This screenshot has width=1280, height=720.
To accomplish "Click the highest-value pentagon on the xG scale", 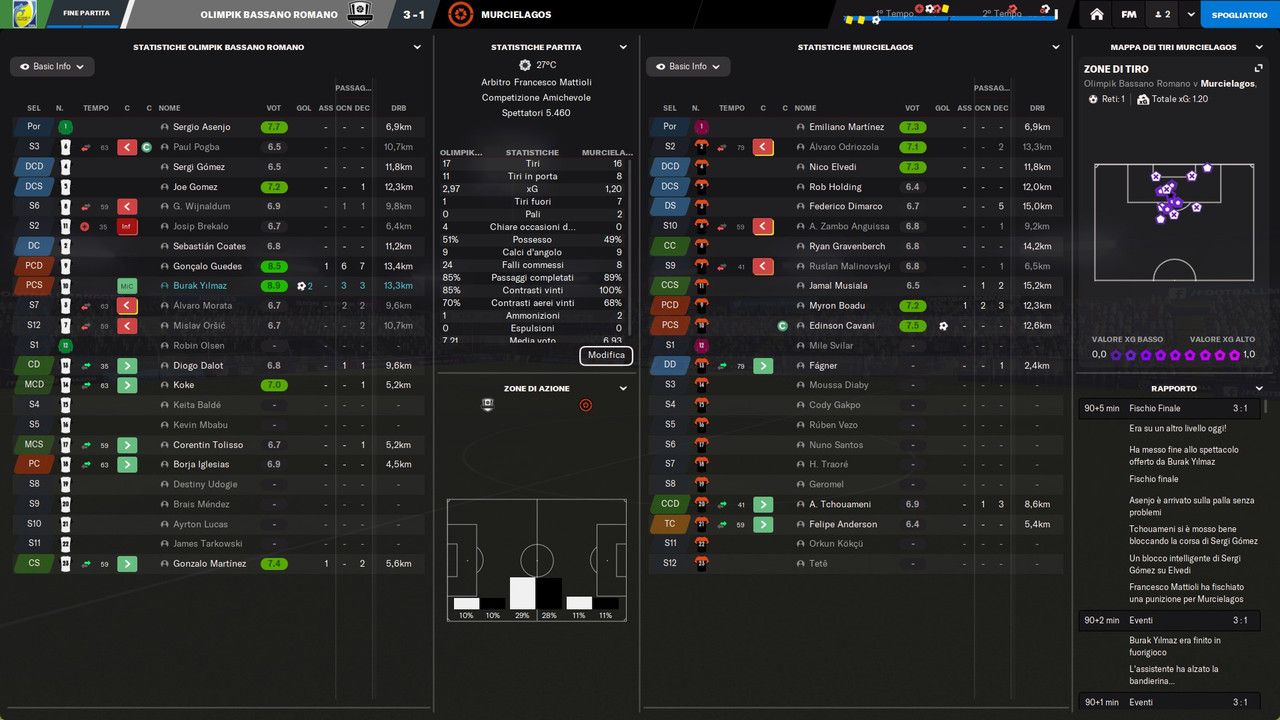I will coord(1235,355).
